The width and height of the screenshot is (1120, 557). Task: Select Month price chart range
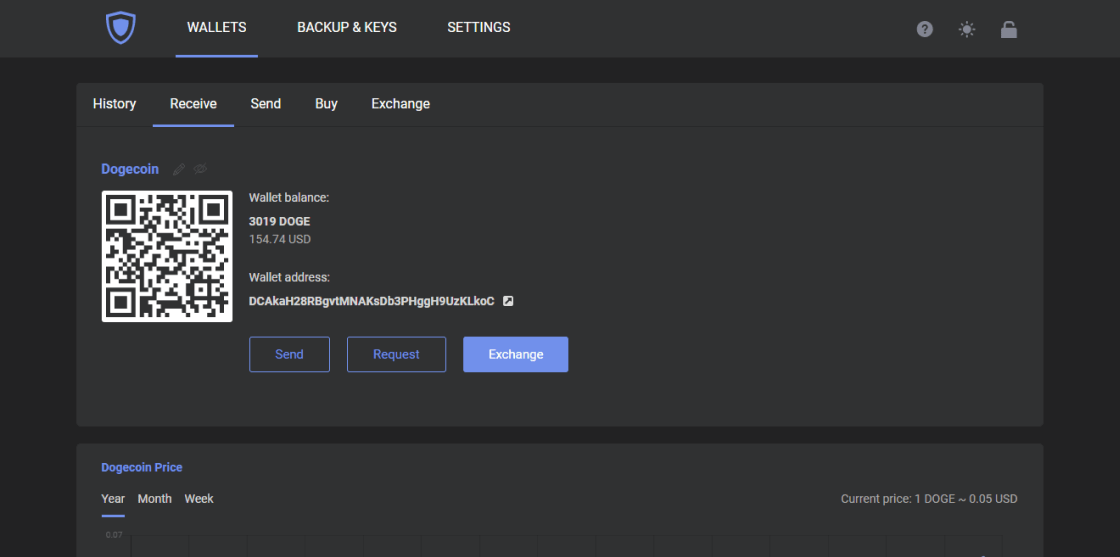click(155, 499)
